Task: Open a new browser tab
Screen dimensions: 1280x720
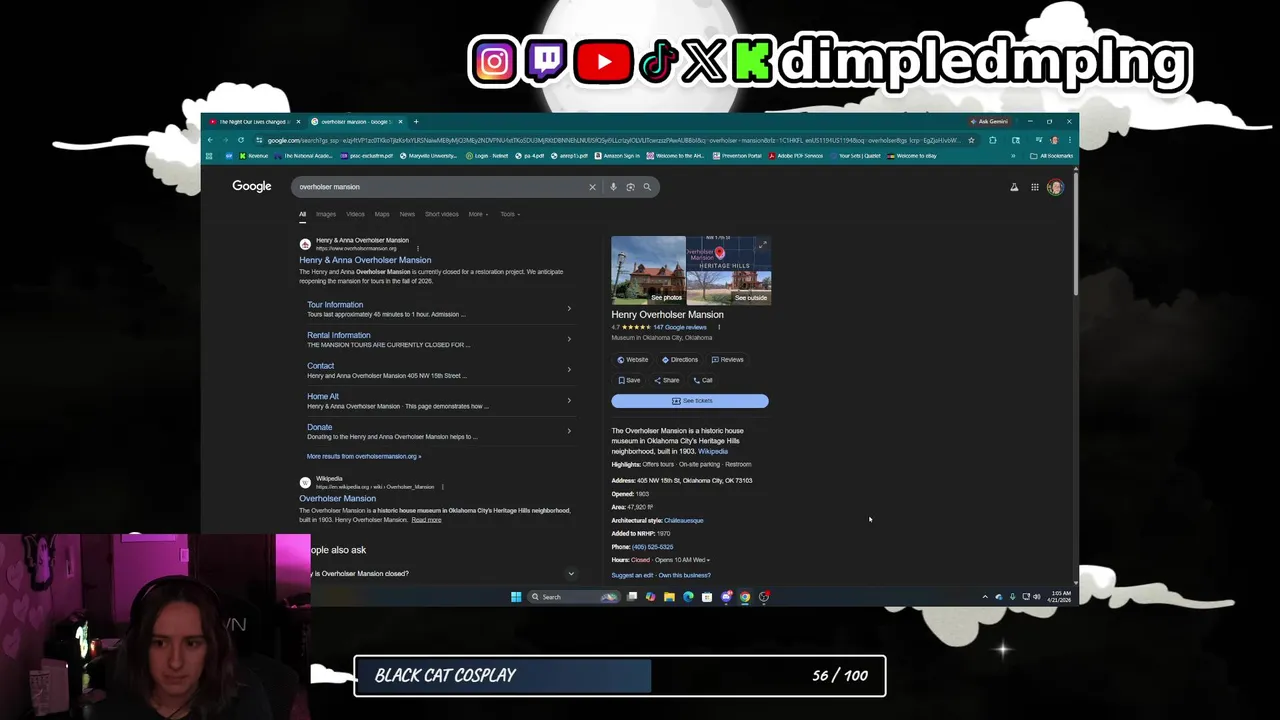Action: [x=416, y=121]
